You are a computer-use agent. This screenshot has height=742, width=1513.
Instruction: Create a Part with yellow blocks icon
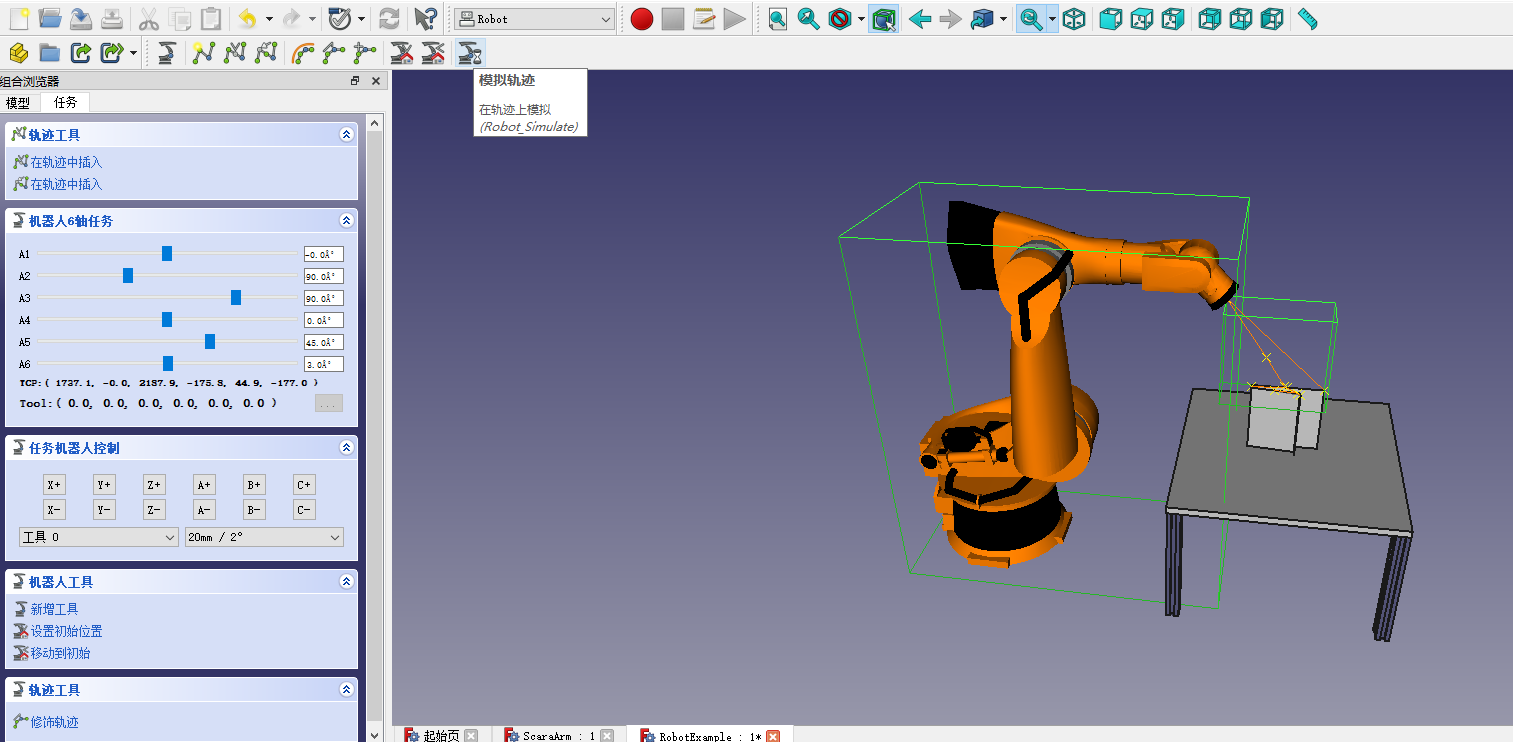point(18,52)
